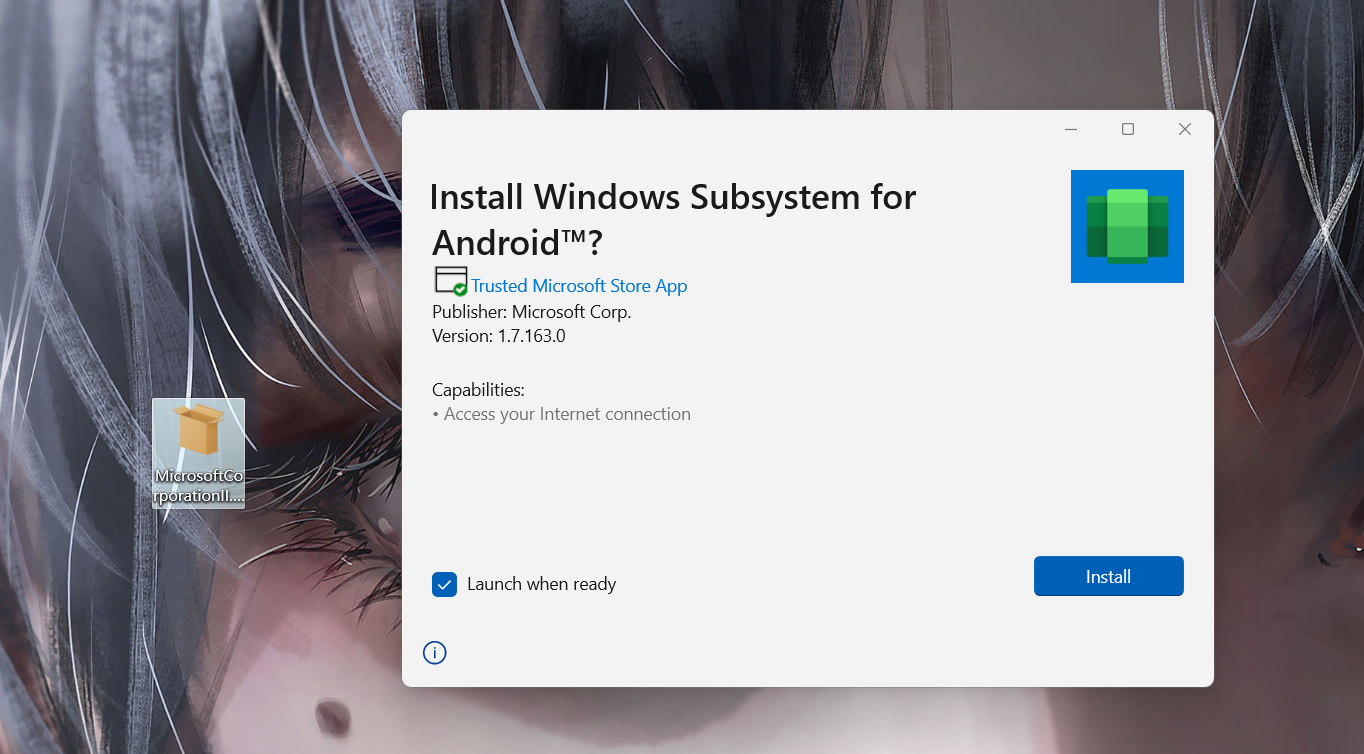This screenshot has width=1364, height=754.
Task: Click 'Install Windows Subsystem for Android' heading
Action: [x=673, y=219]
